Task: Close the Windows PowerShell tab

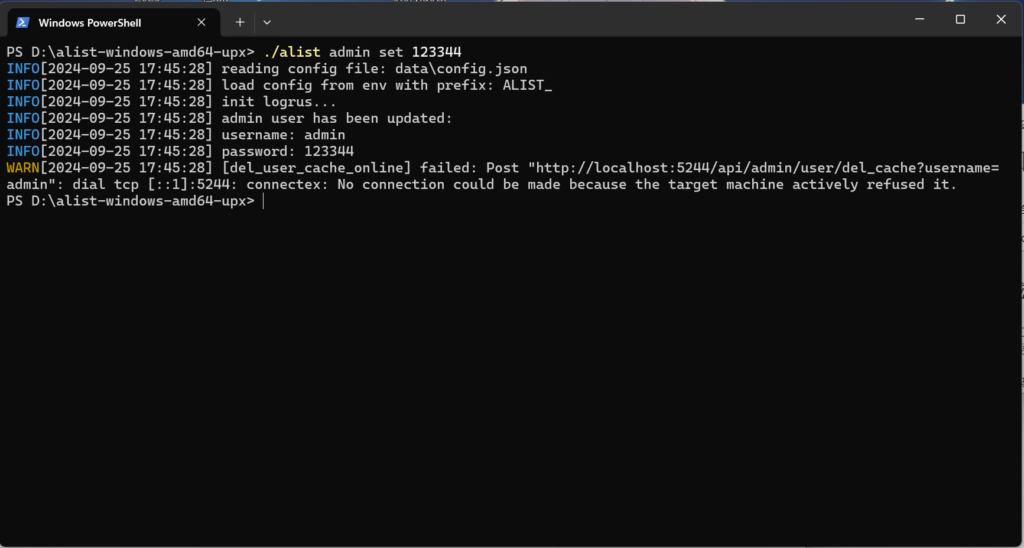Action: [201, 22]
